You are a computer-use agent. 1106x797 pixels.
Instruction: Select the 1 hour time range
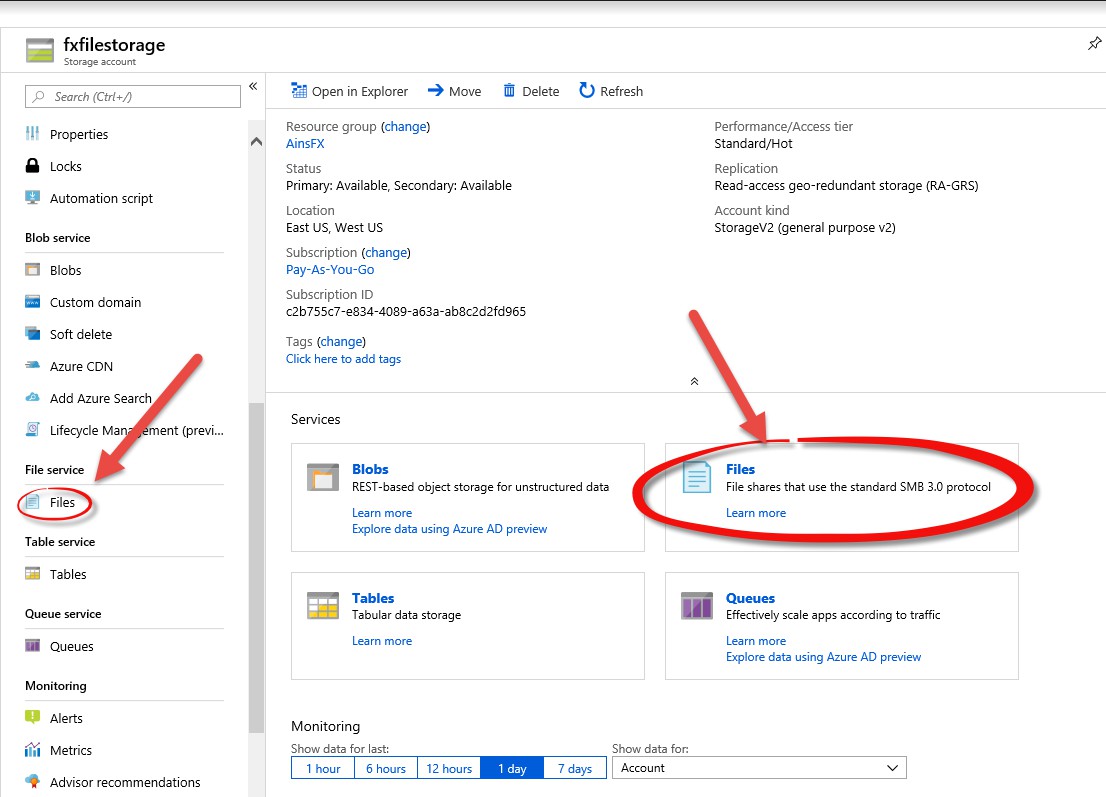[323, 768]
